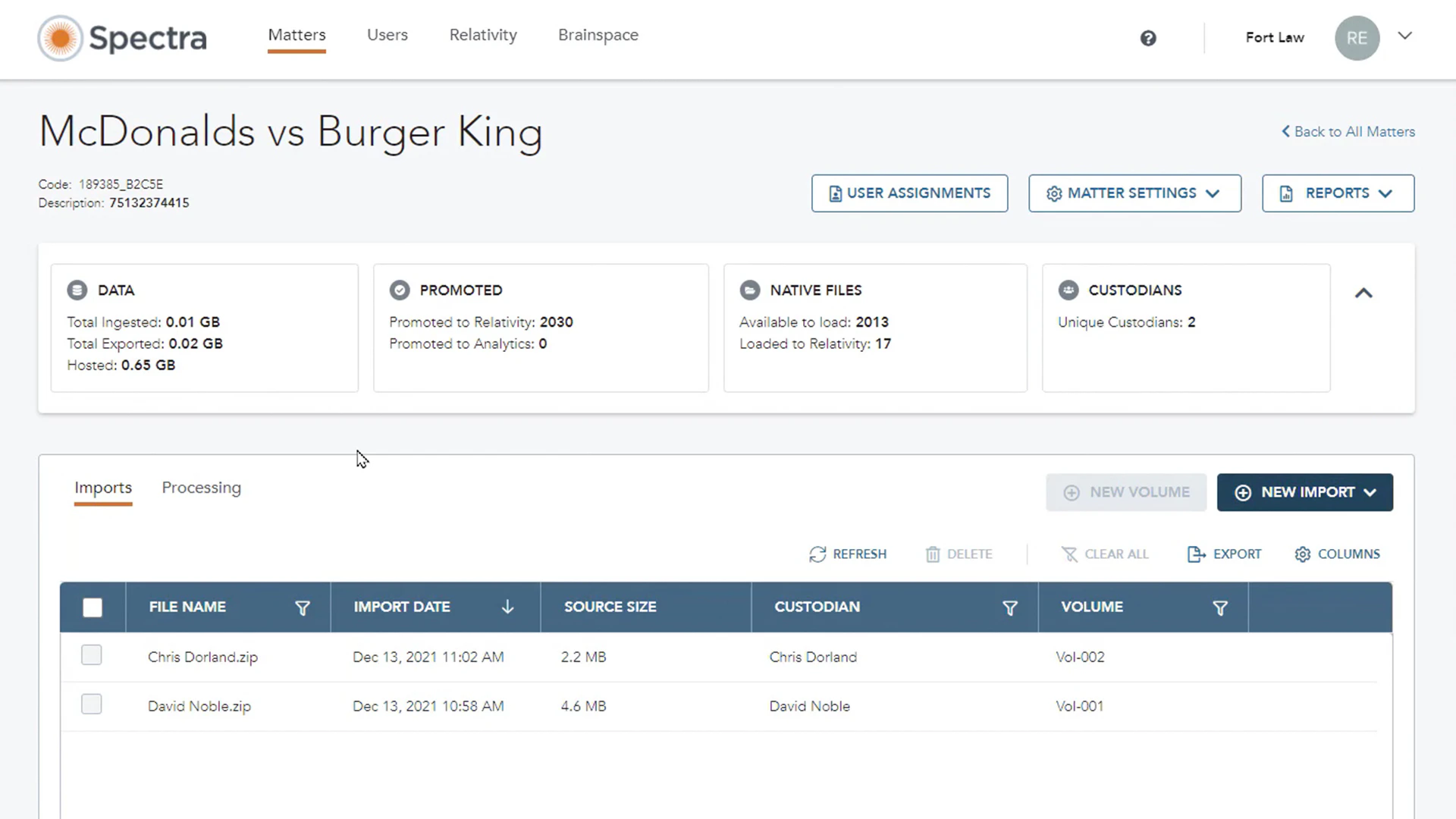Click the Spectra logo
The width and height of the screenshot is (1456, 819).
pyautogui.click(x=123, y=38)
